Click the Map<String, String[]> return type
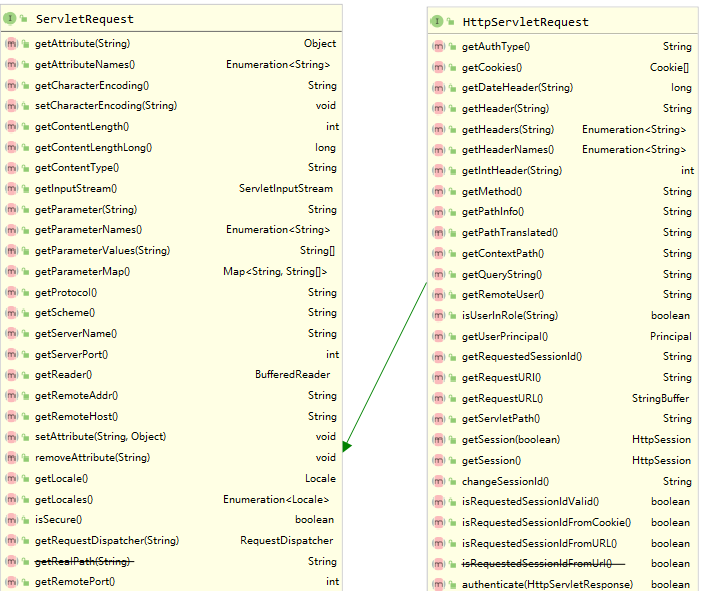The image size is (701, 591). click(x=275, y=271)
